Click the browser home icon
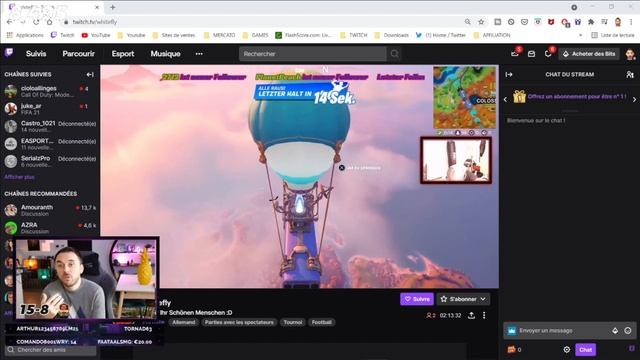Viewport: 640px width, 360px height. (49, 22)
